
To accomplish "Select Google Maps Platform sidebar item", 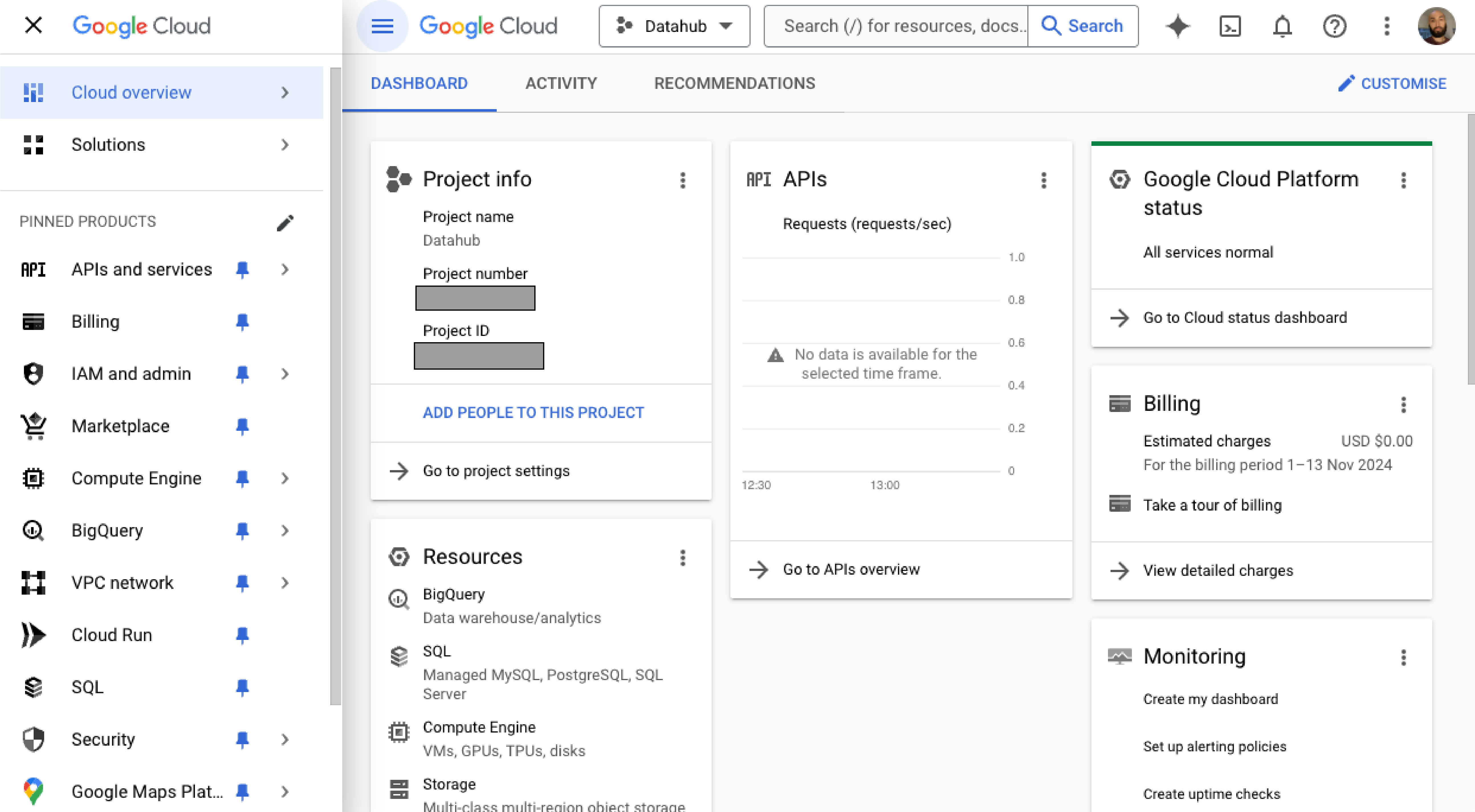I will (x=162, y=792).
